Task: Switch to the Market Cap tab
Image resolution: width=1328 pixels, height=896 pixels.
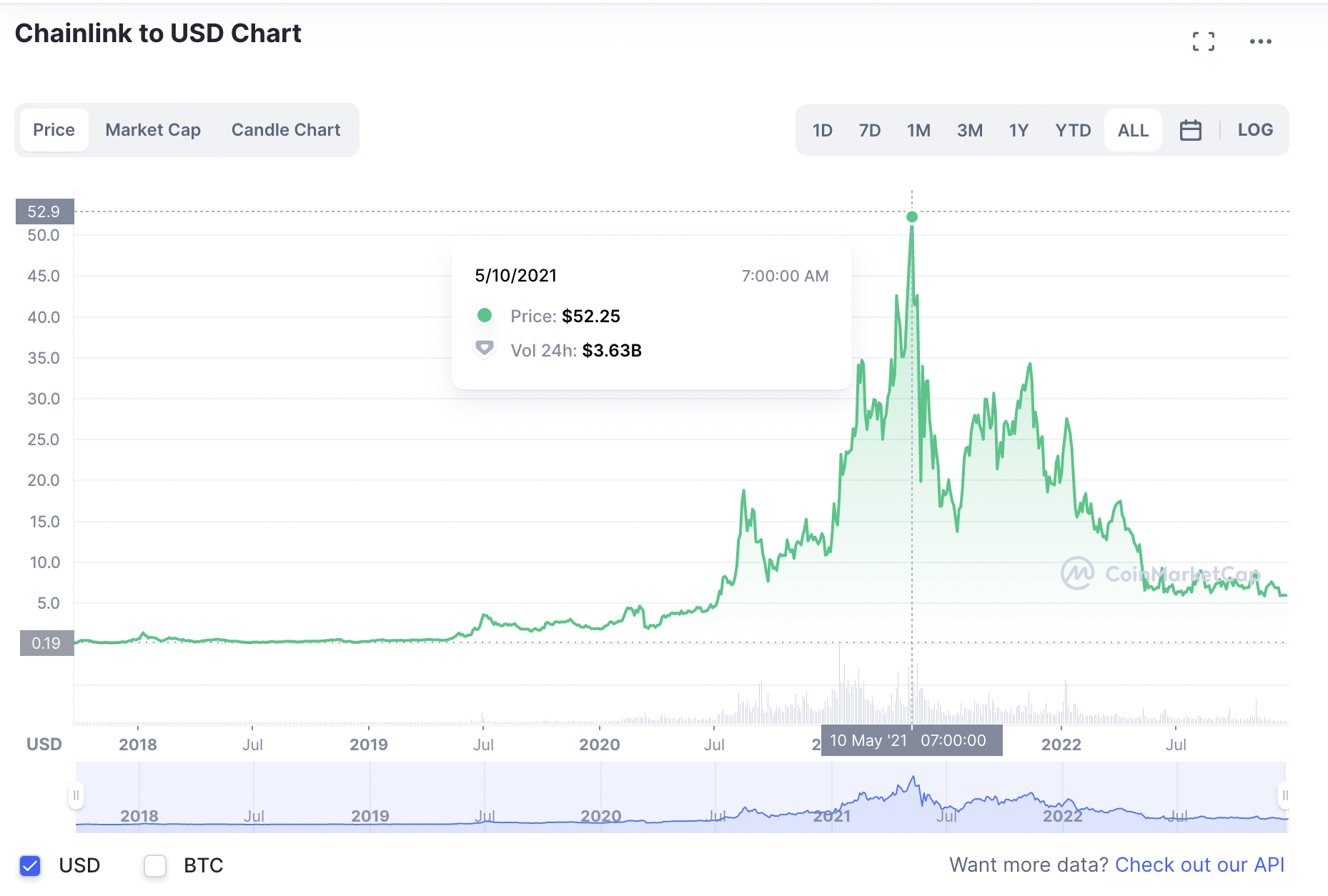Action: (153, 129)
